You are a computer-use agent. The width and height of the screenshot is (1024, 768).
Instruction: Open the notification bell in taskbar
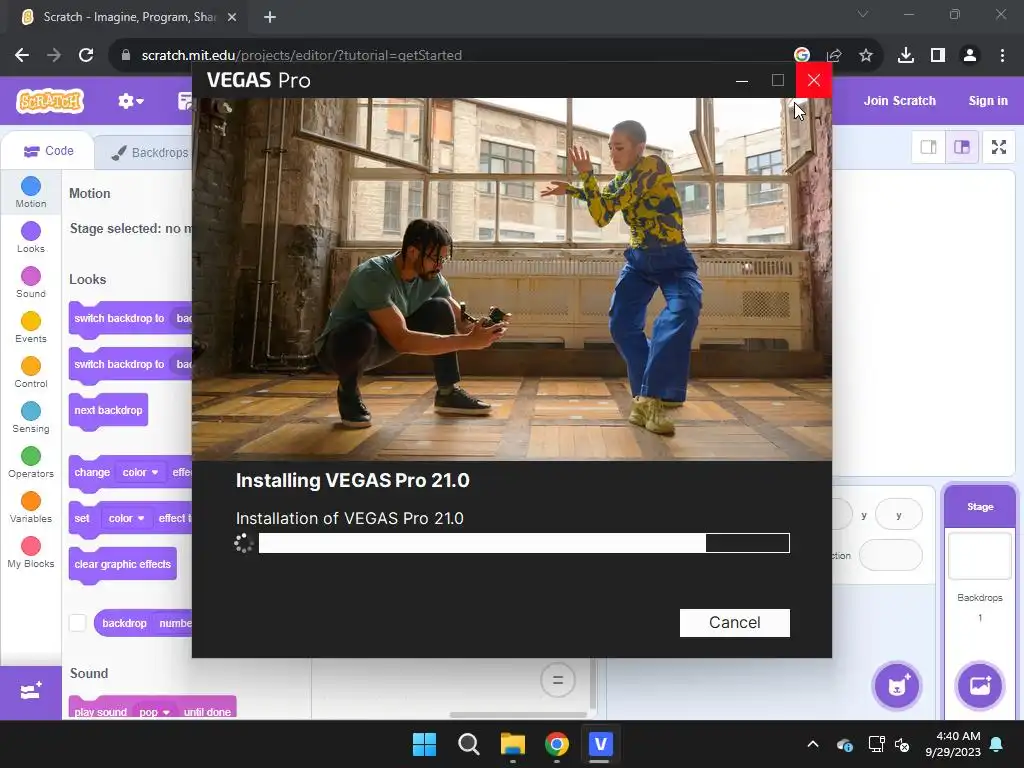coord(997,744)
